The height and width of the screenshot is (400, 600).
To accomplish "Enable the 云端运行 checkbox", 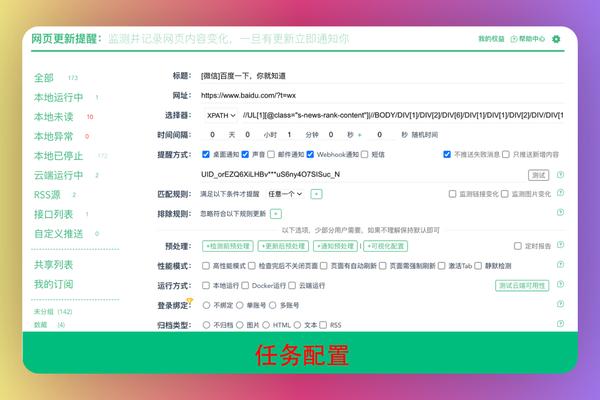I will (x=292, y=286).
